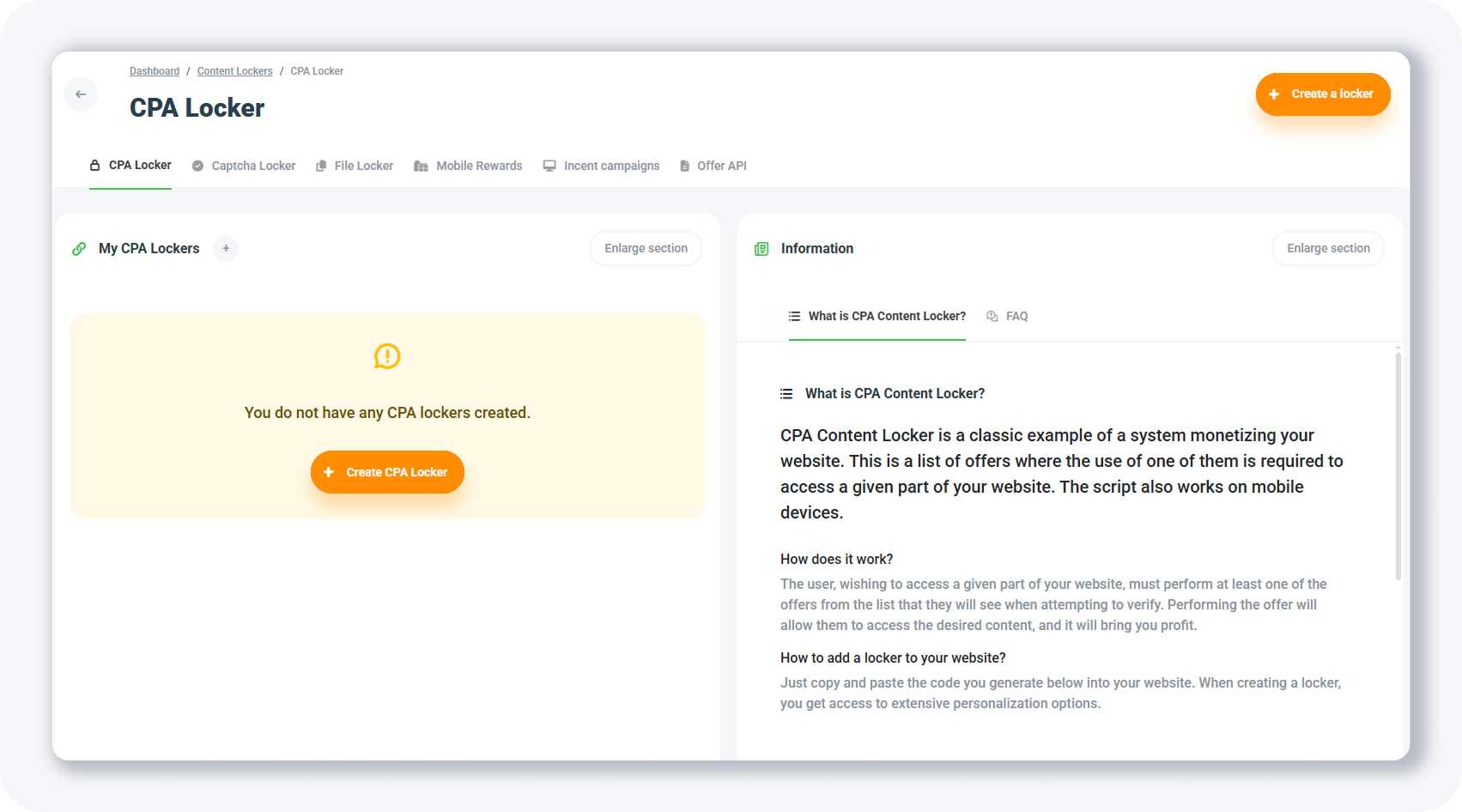This screenshot has height=812, width=1462.
Task: Enlarge the Information section
Action: [x=1328, y=249]
